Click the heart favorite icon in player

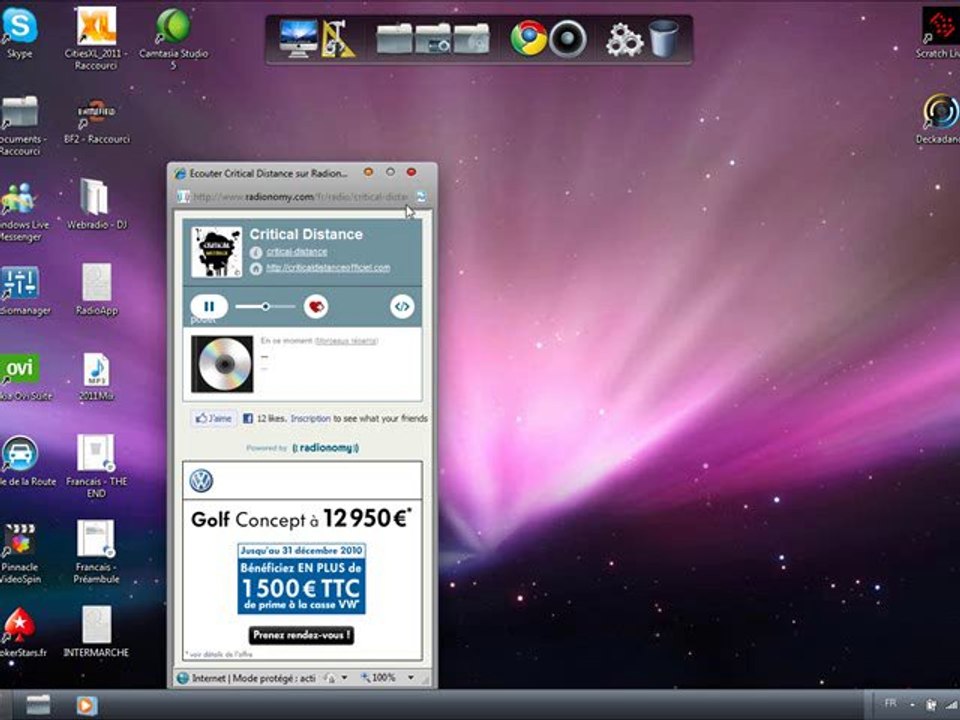(x=316, y=306)
